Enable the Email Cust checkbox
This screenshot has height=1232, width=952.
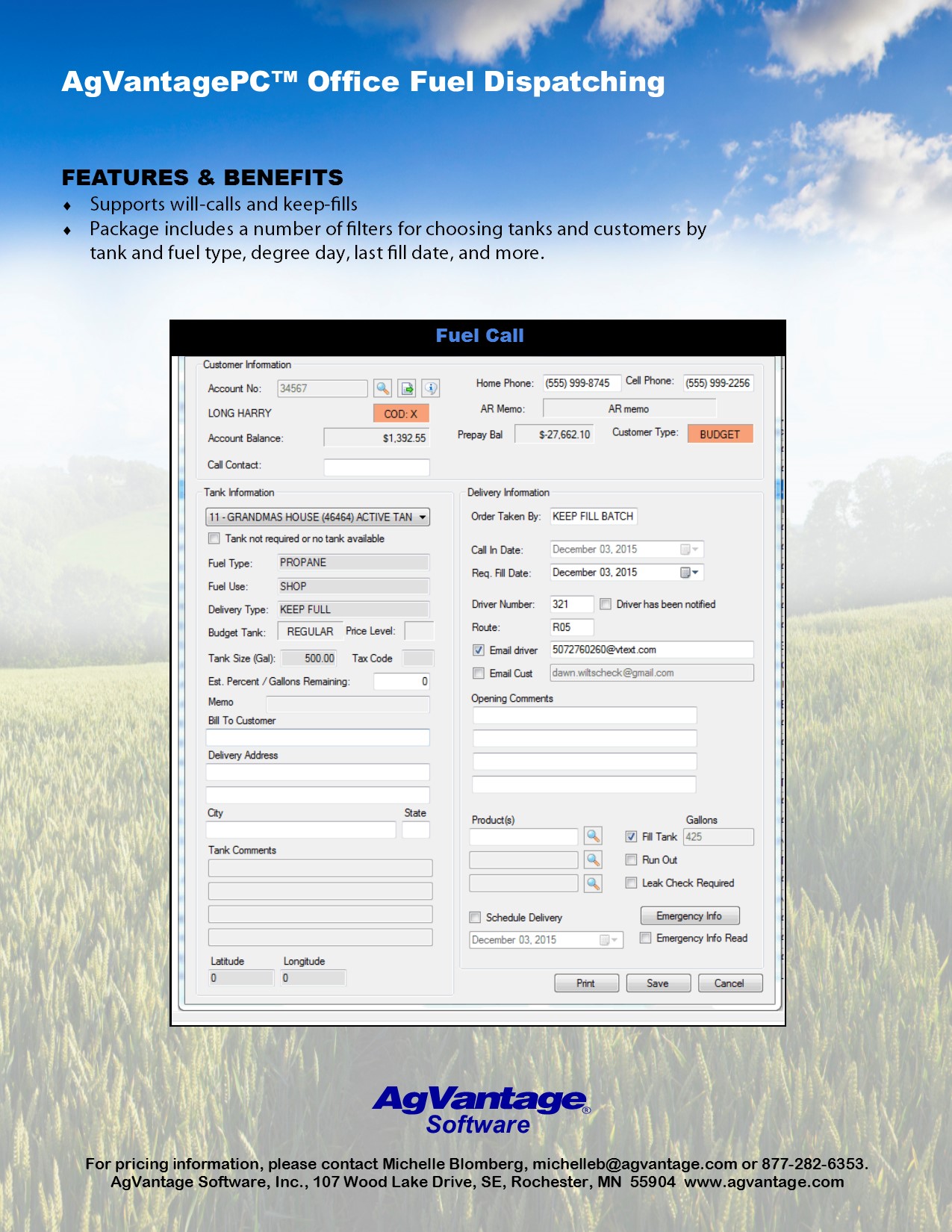[x=479, y=673]
